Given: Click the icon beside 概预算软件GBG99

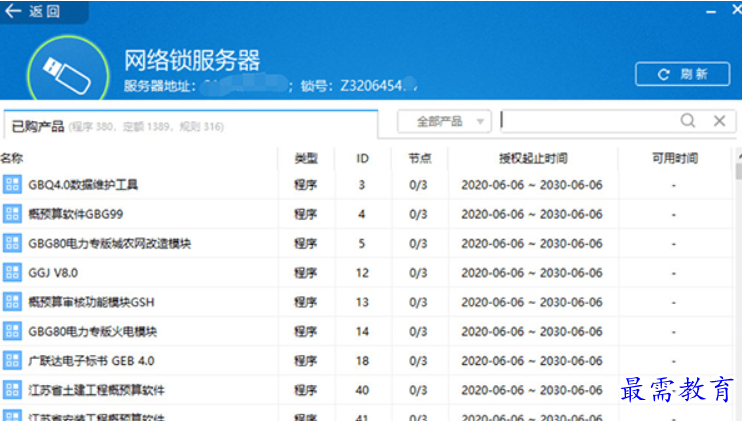Looking at the screenshot, I should [x=12, y=214].
